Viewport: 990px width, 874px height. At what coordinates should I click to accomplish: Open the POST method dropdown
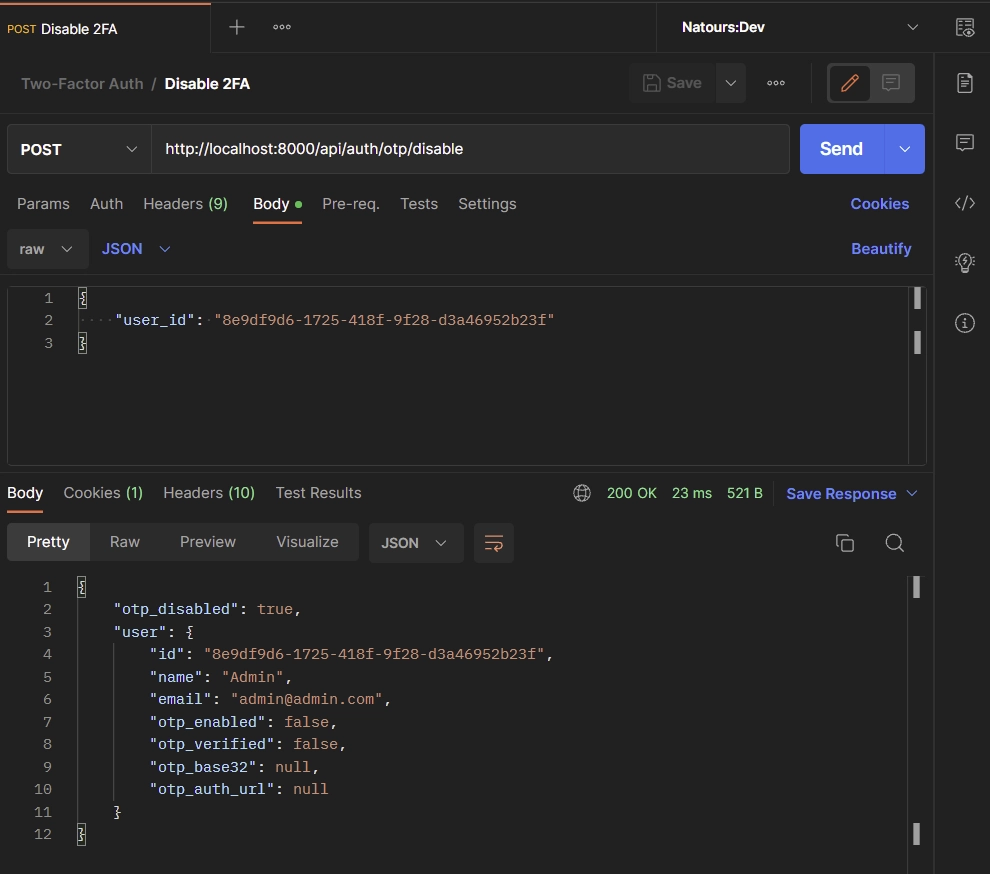click(79, 149)
